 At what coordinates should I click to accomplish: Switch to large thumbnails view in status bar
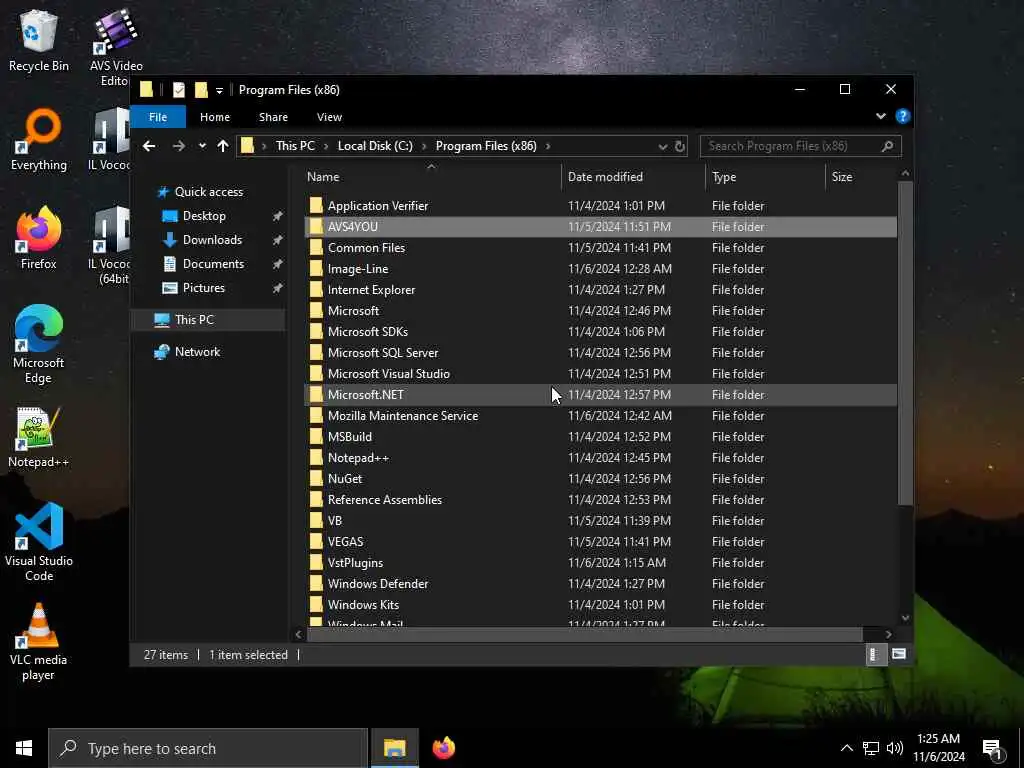tap(899, 654)
